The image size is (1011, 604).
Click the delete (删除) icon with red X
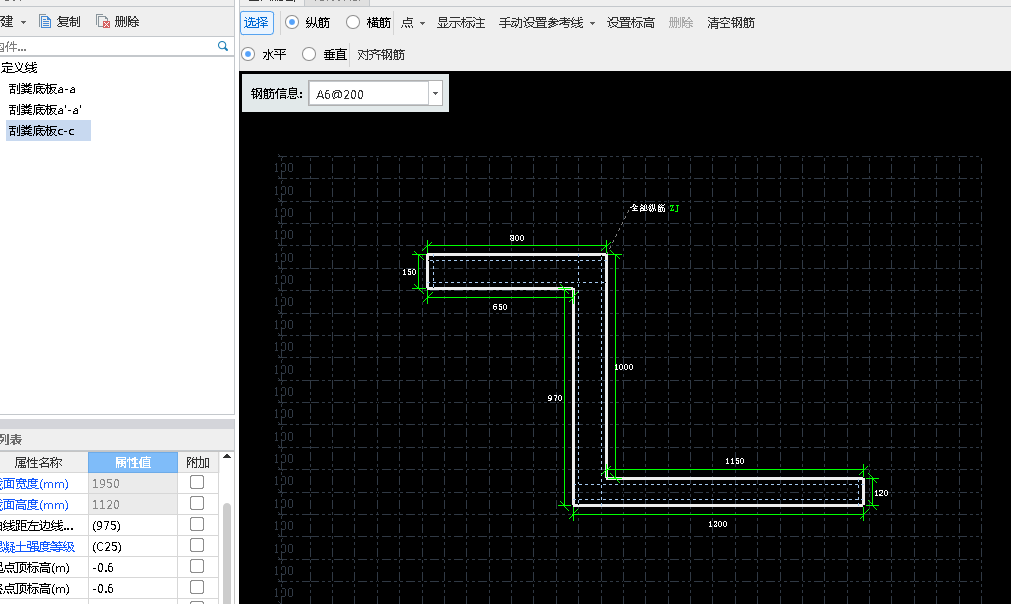click(103, 22)
